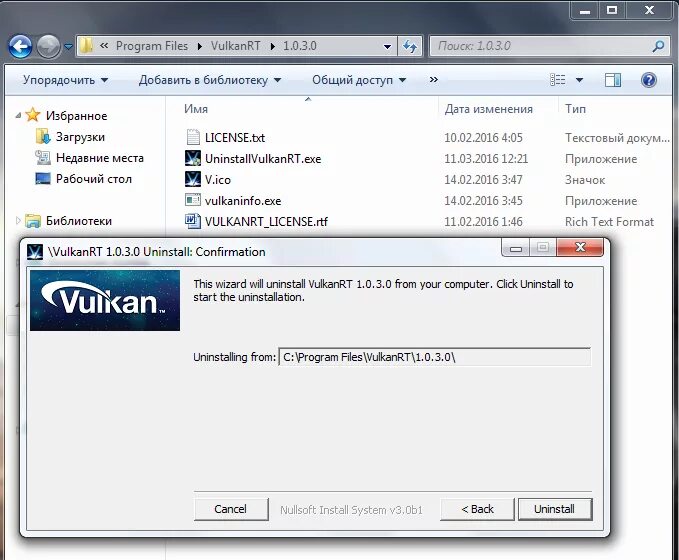Open the arrow after VulkanRT breadcrumb
The width and height of the screenshot is (679, 560).
coord(272,46)
